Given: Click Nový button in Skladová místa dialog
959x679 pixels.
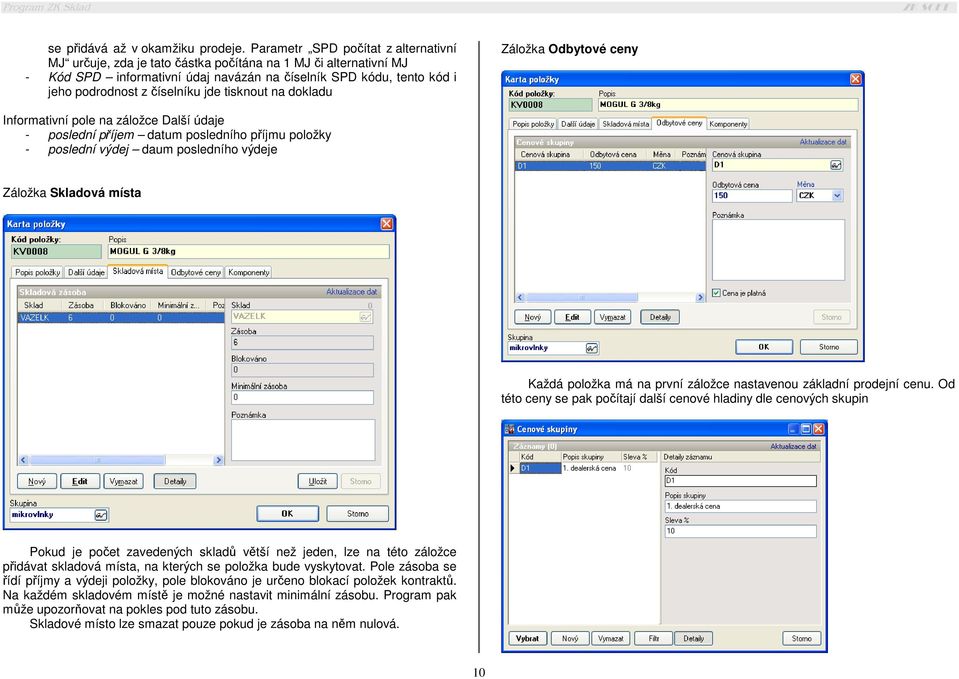Looking at the screenshot, I should 37,482.
